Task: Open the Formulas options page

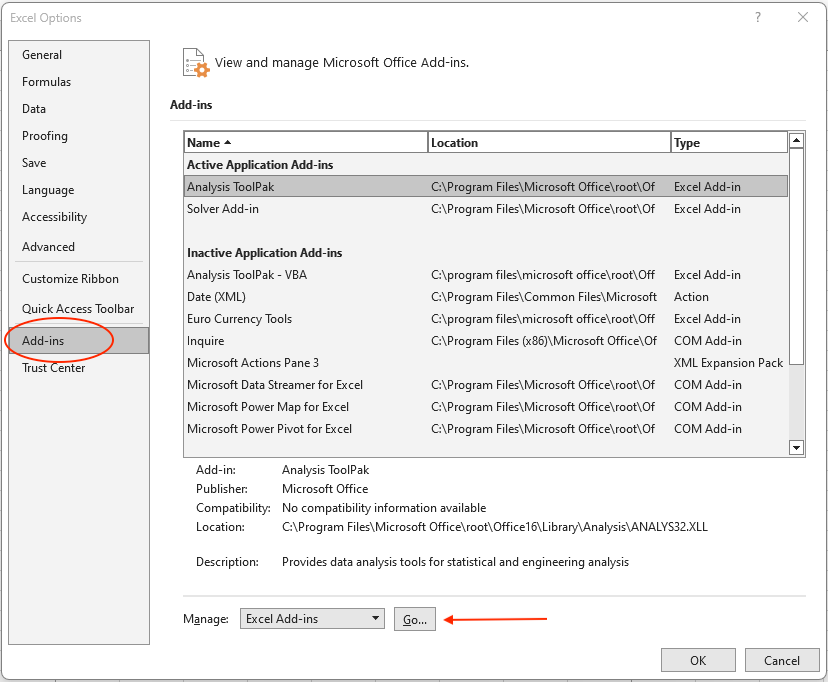Action: click(47, 82)
